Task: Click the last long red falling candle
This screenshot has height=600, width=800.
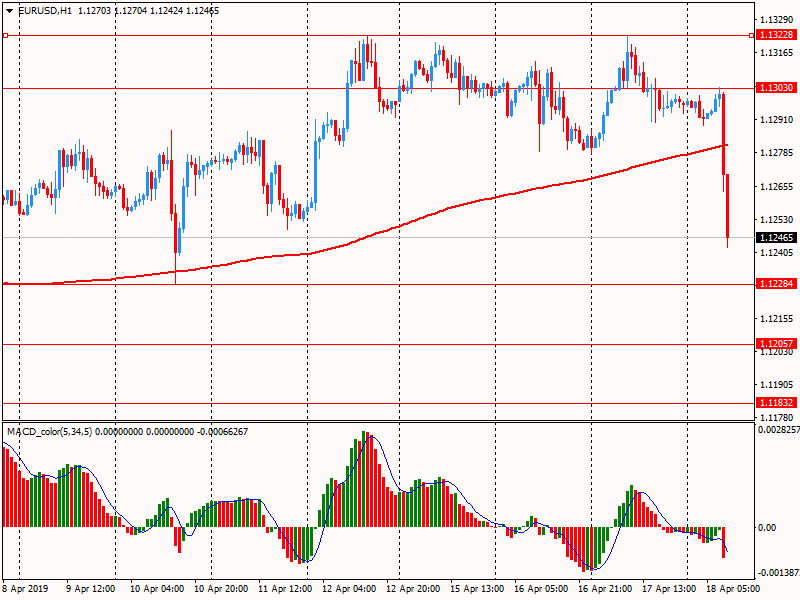Action: 727,205
